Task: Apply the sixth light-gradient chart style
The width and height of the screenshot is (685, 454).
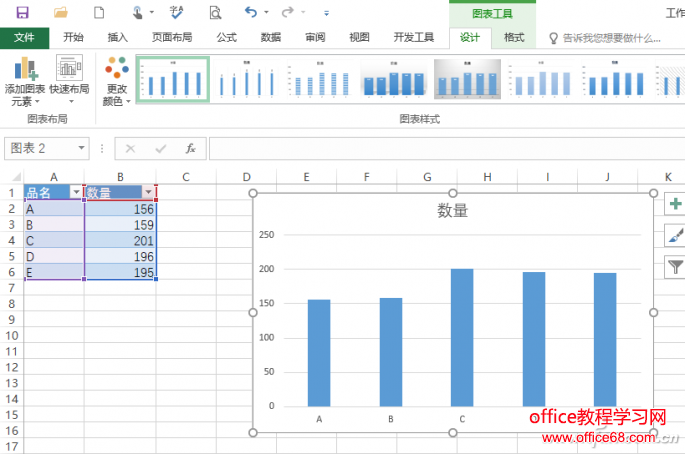Action: point(541,79)
